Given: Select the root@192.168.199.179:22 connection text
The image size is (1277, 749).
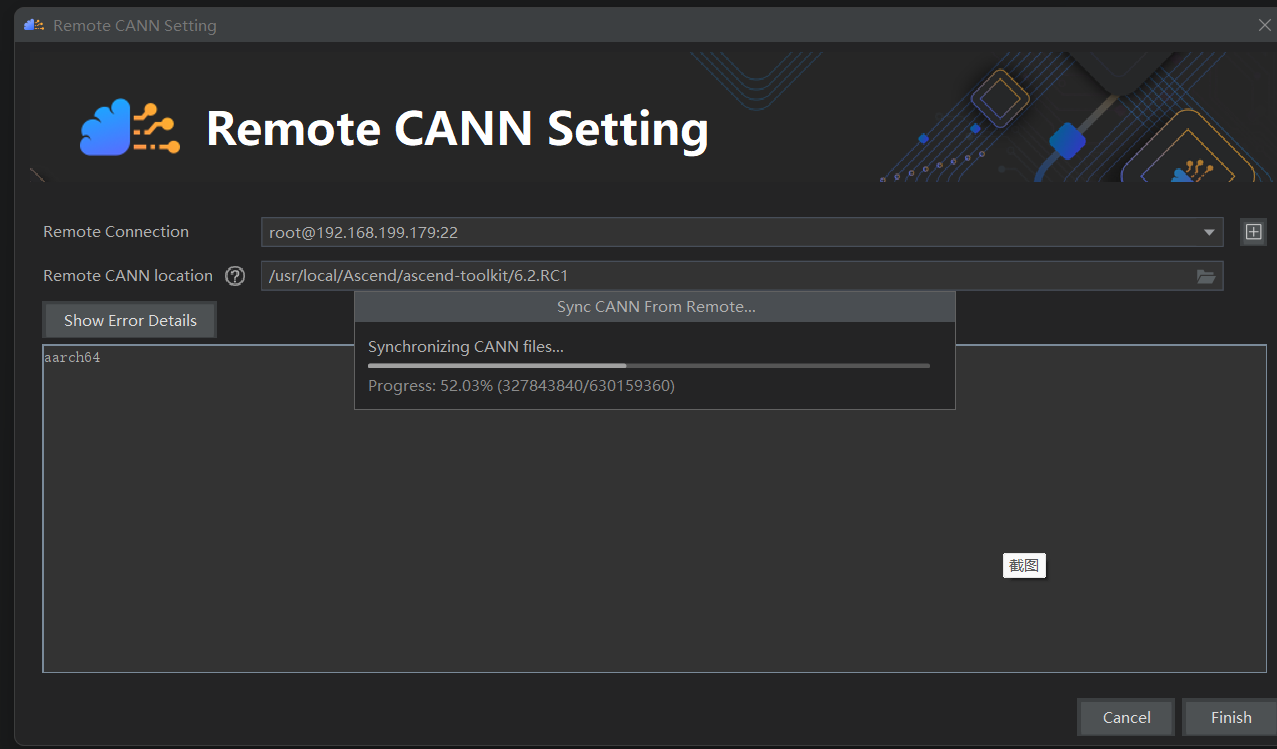Looking at the screenshot, I should [364, 232].
